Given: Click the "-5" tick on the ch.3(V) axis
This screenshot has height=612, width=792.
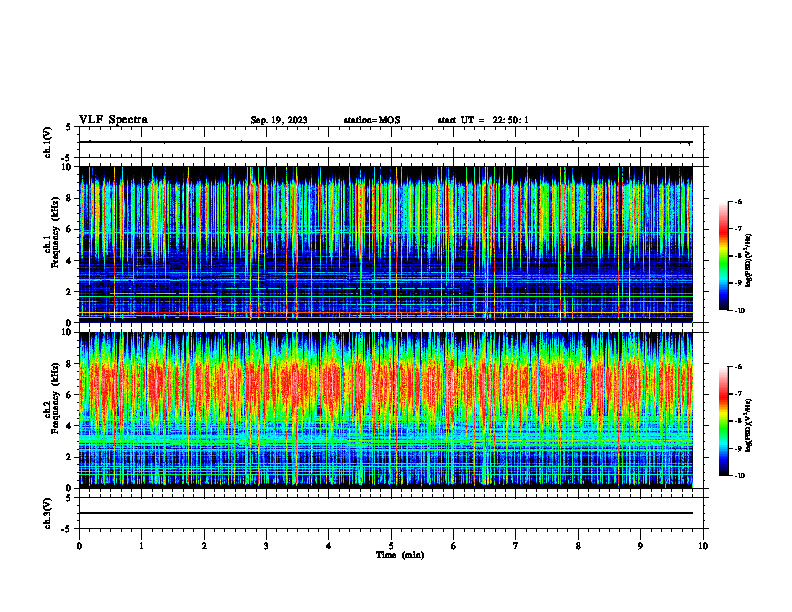Looking at the screenshot, I should point(67,529).
